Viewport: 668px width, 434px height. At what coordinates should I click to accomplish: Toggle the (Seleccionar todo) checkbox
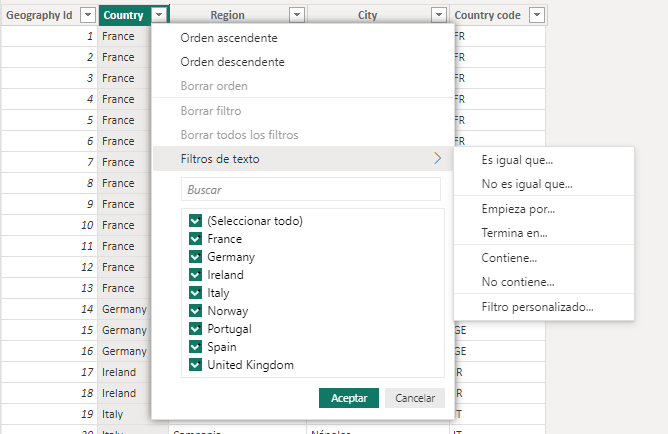click(195, 221)
